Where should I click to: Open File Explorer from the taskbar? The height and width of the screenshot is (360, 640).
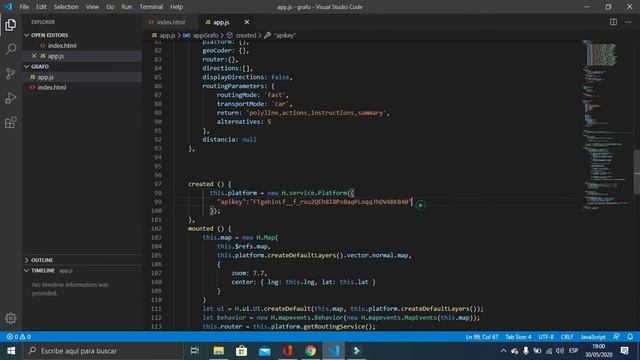(218, 351)
